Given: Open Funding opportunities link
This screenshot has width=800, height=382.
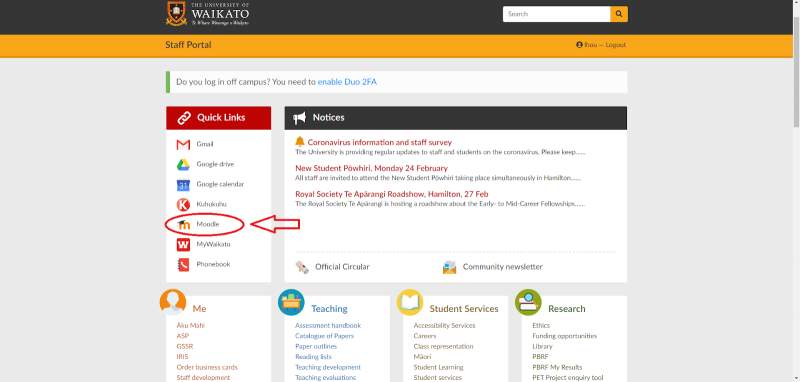Looking at the screenshot, I should [565, 336].
